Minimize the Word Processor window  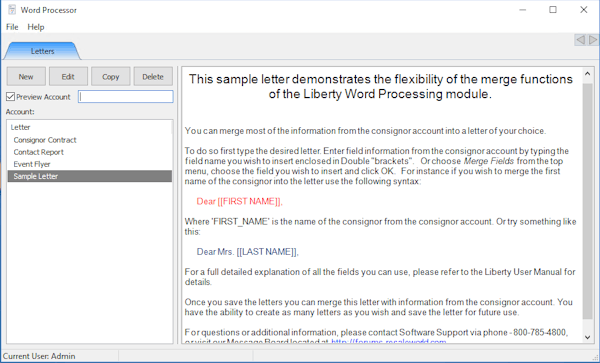tap(523, 10)
